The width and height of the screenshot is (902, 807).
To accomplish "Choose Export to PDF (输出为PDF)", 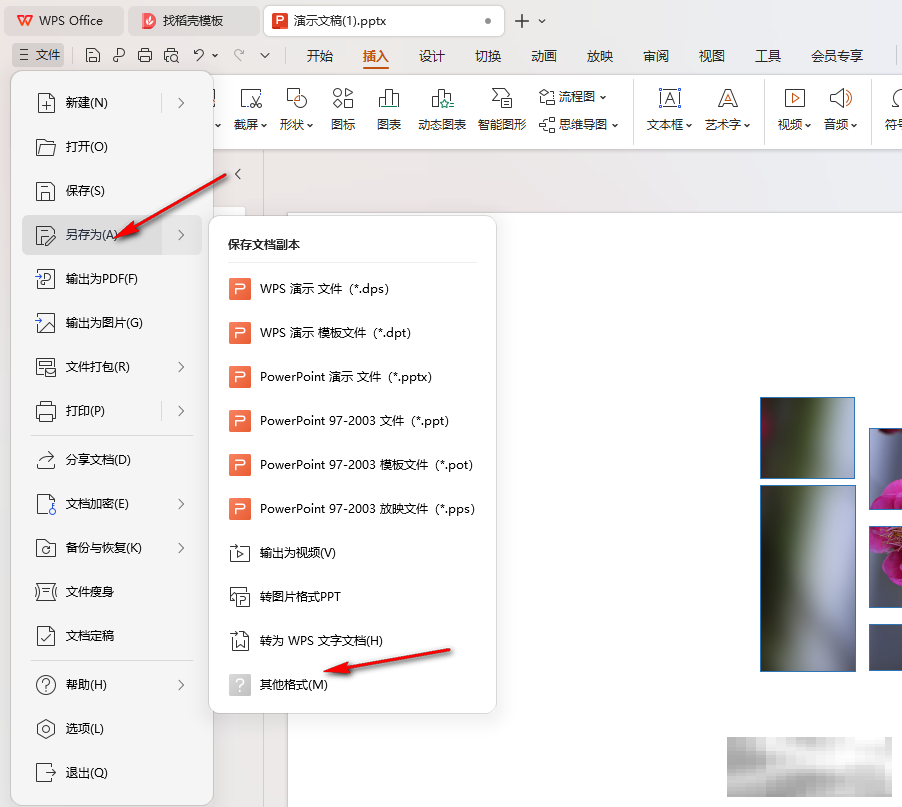I will (112, 279).
